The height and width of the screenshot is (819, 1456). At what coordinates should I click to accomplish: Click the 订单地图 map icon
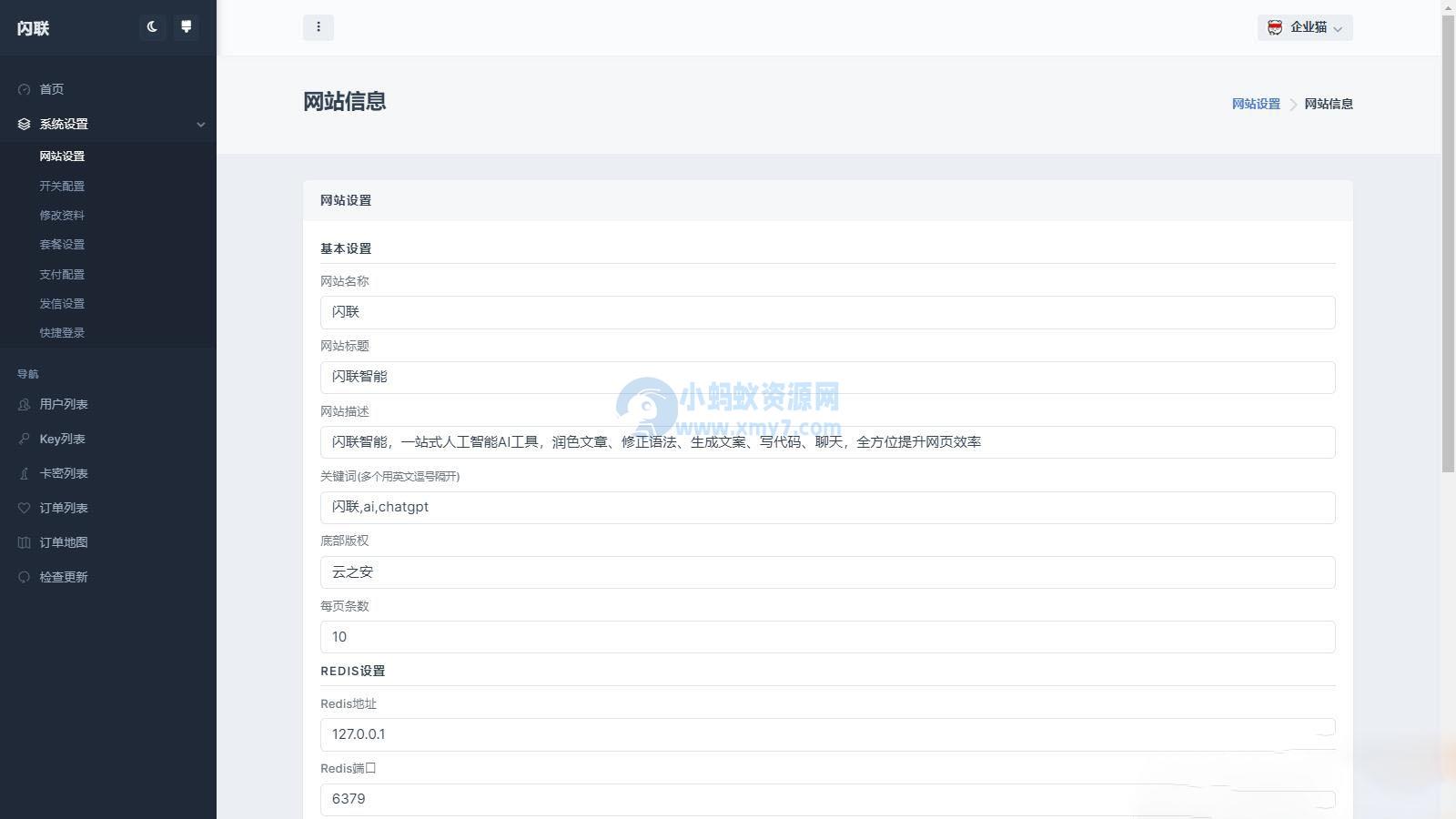25,542
